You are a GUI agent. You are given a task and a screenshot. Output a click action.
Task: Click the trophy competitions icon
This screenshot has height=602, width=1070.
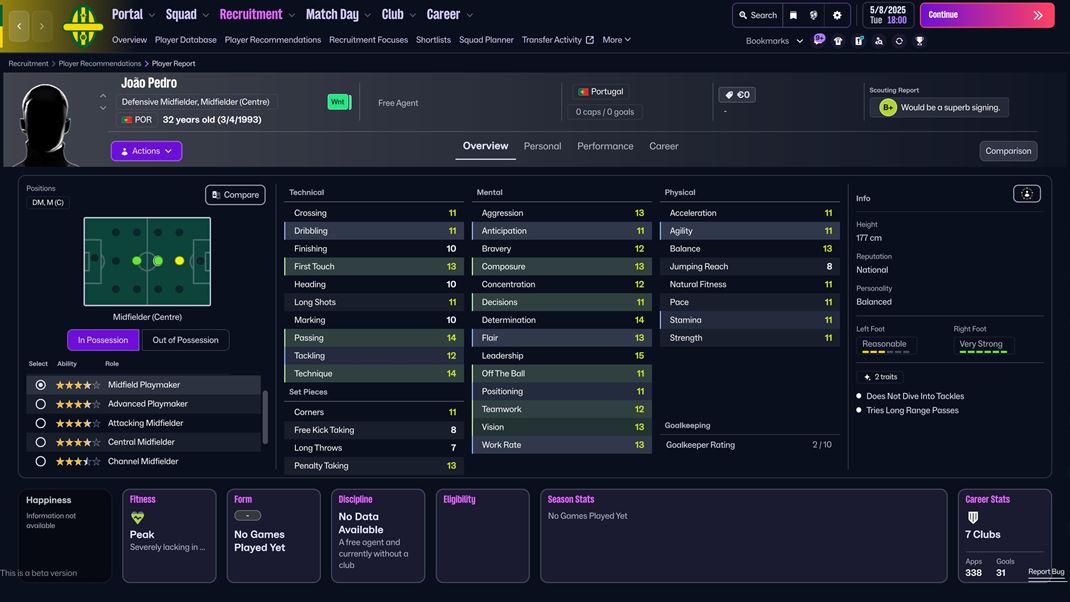coord(919,41)
